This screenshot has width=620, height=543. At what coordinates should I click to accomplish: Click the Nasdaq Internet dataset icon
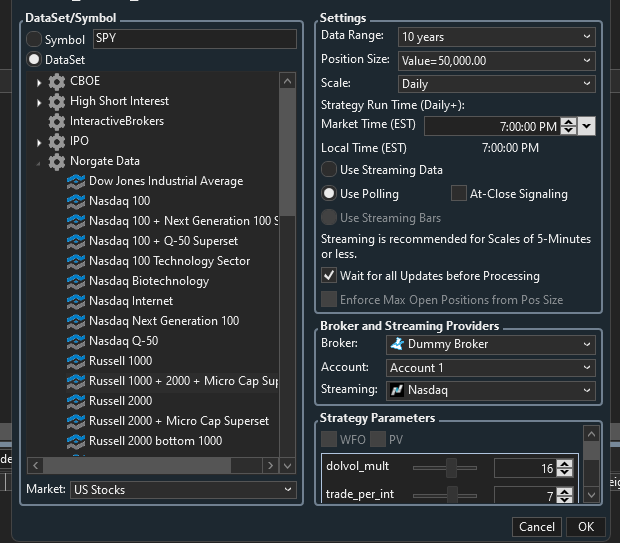click(76, 301)
